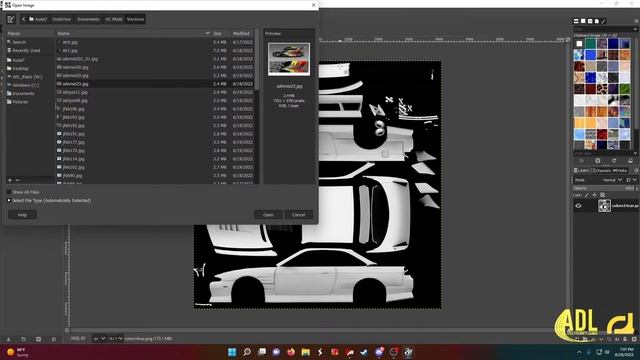Image resolution: width=640 pixels, height=360 pixels.
Task: Open the zoom percentage dropdown in status bar
Action: (x=116, y=339)
